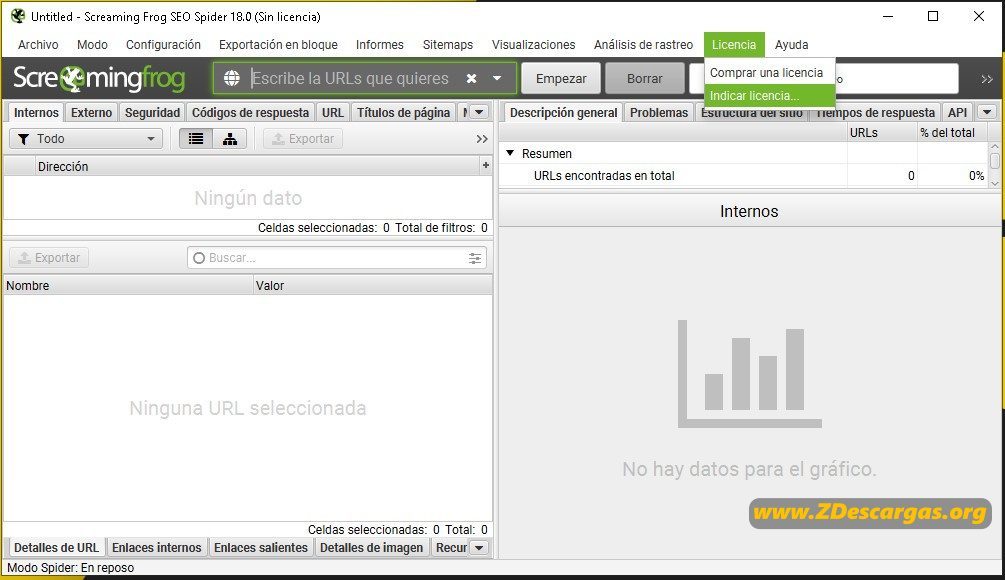Viewport: 1005px width, 580px height.
Task: Click the Valor column header
Action: point(373,285)
